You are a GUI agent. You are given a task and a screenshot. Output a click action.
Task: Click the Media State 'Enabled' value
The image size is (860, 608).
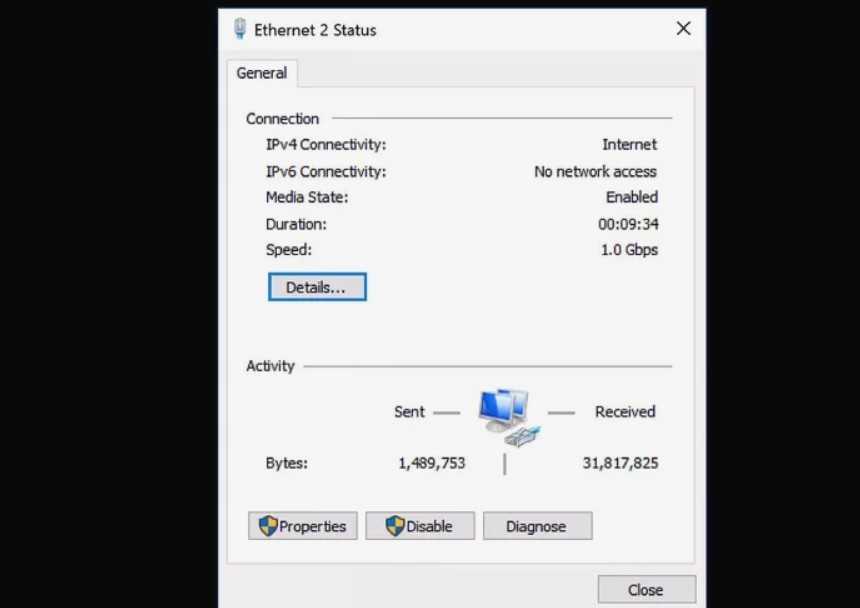coord(631,197)
